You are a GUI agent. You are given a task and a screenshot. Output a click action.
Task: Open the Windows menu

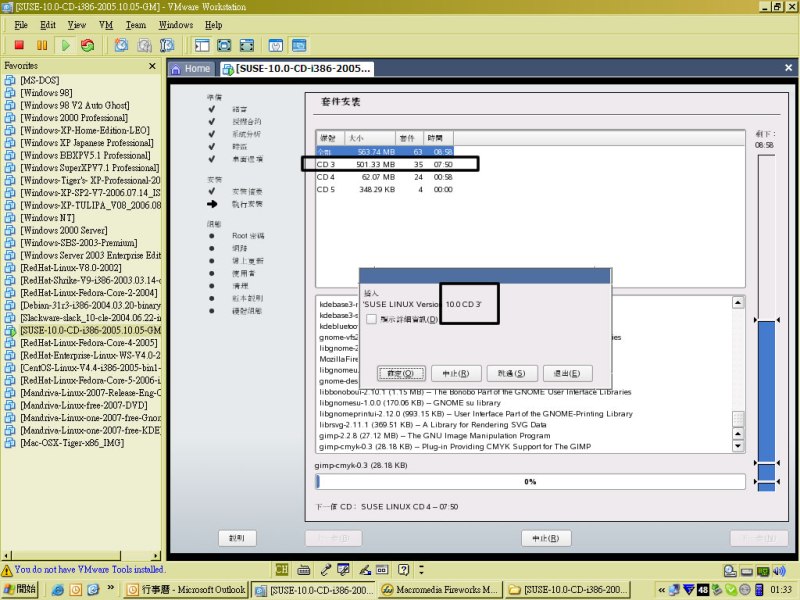point(176,25)
